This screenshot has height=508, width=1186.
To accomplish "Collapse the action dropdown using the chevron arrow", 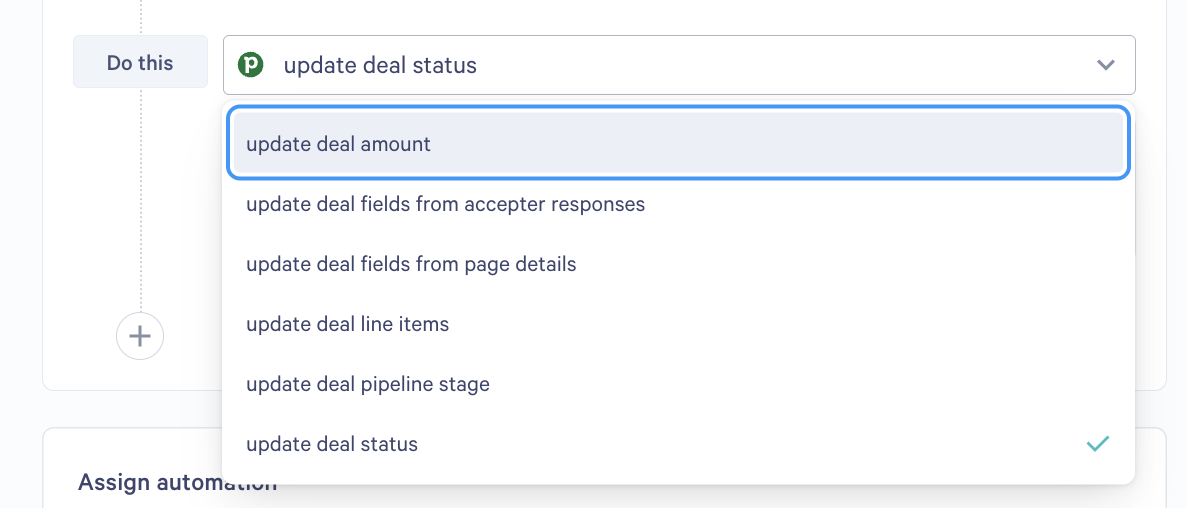I will pyautogui.click(x=1106, y=65).
